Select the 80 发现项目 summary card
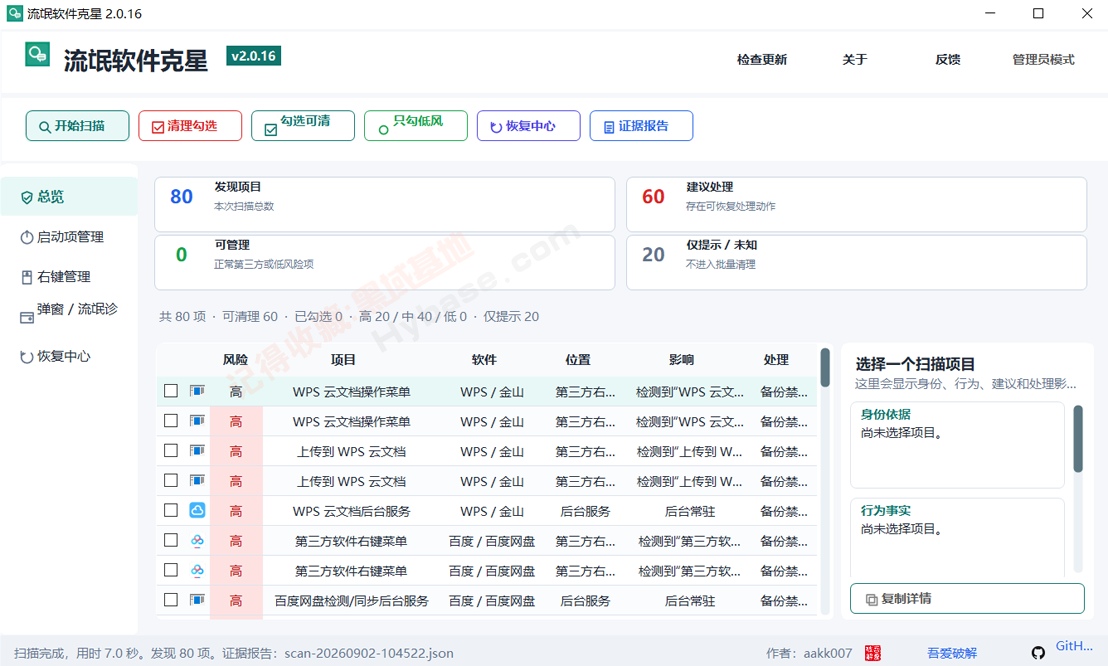Viewport: 1108px width, 666px height. tap(384, 204)
